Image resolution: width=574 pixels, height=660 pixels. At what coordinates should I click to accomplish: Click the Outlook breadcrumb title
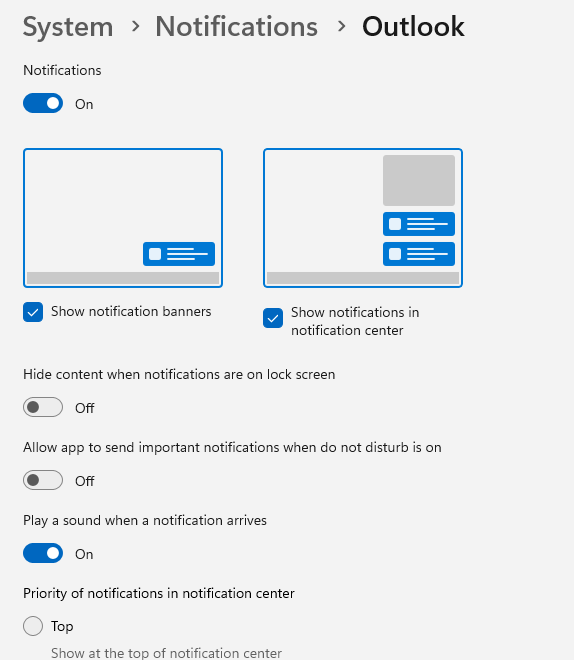tap(413, 27)
